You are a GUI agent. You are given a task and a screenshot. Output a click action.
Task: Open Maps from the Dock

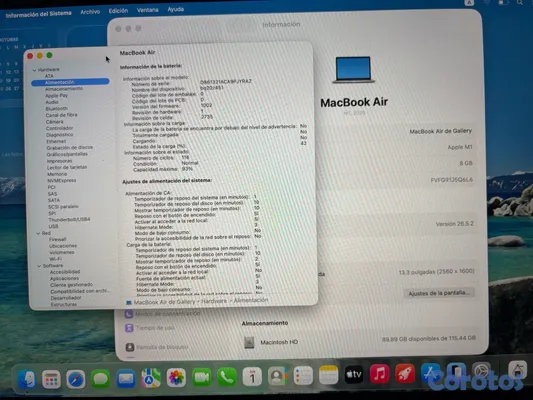[151, 378]
